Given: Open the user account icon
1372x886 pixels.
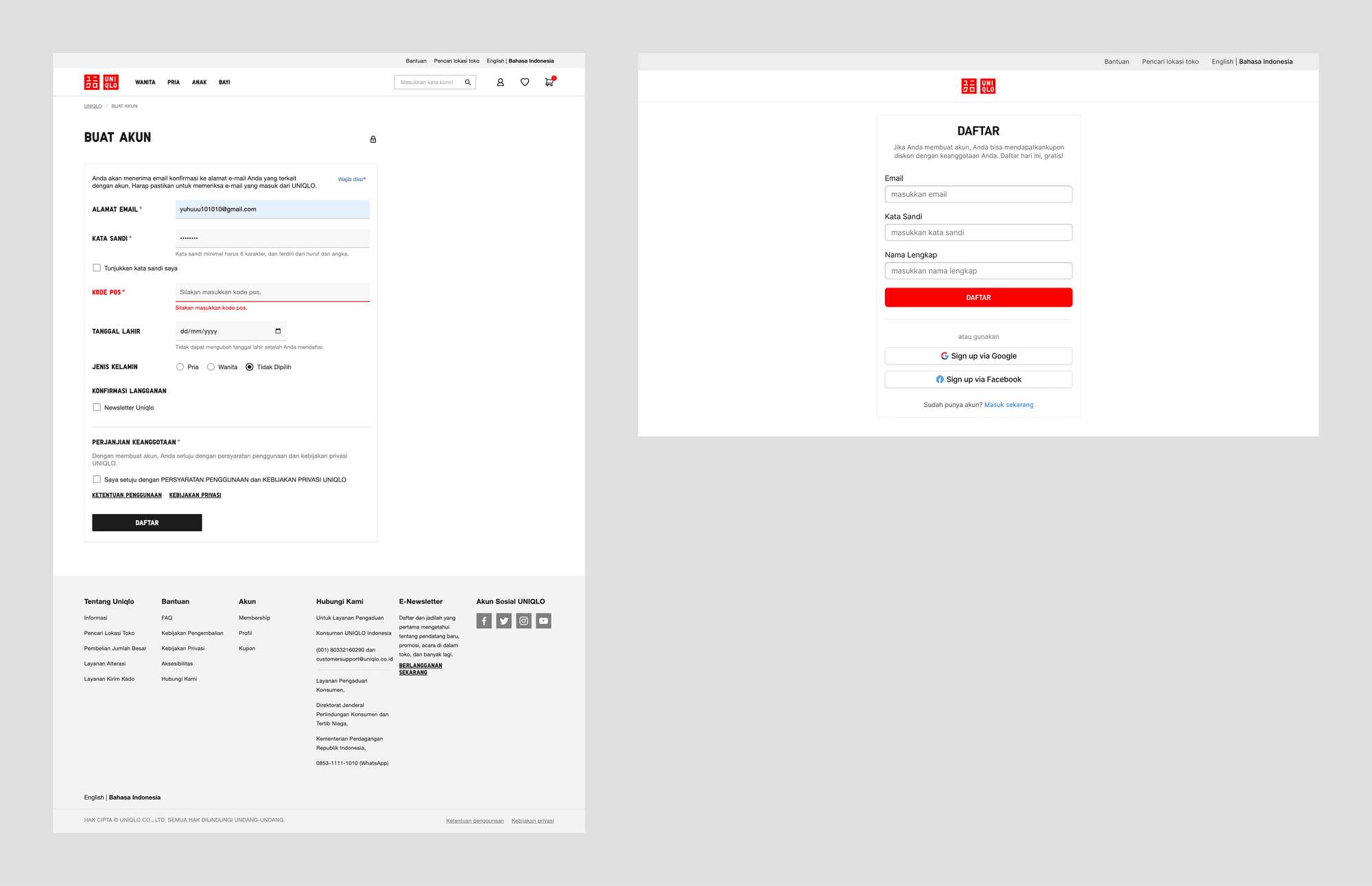Looking at the screenshot, I should coord(500,82).
